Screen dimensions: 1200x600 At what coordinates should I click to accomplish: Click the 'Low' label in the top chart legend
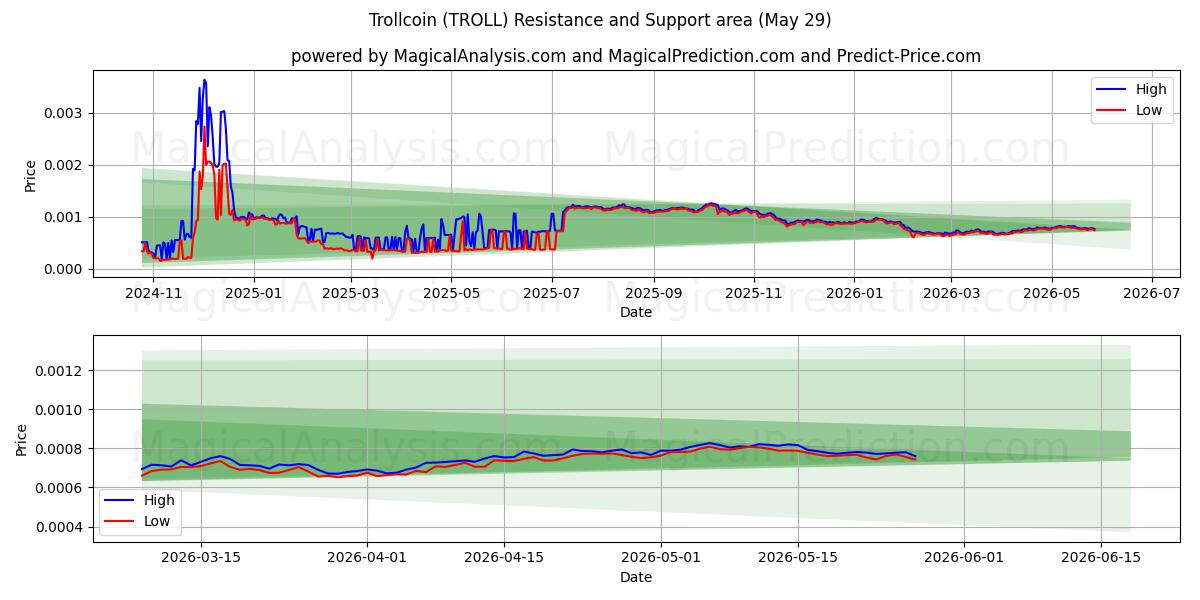coord(1149,110)
